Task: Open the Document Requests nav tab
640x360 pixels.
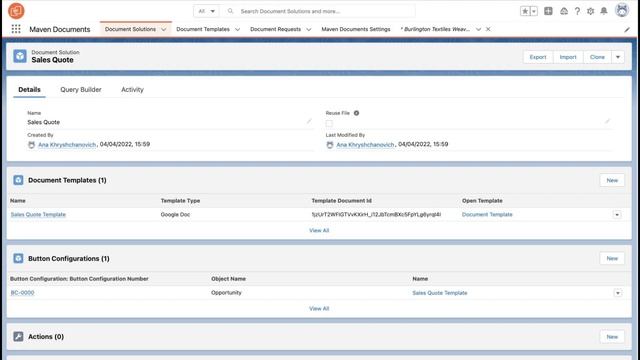Action: (x=276, y=29)
